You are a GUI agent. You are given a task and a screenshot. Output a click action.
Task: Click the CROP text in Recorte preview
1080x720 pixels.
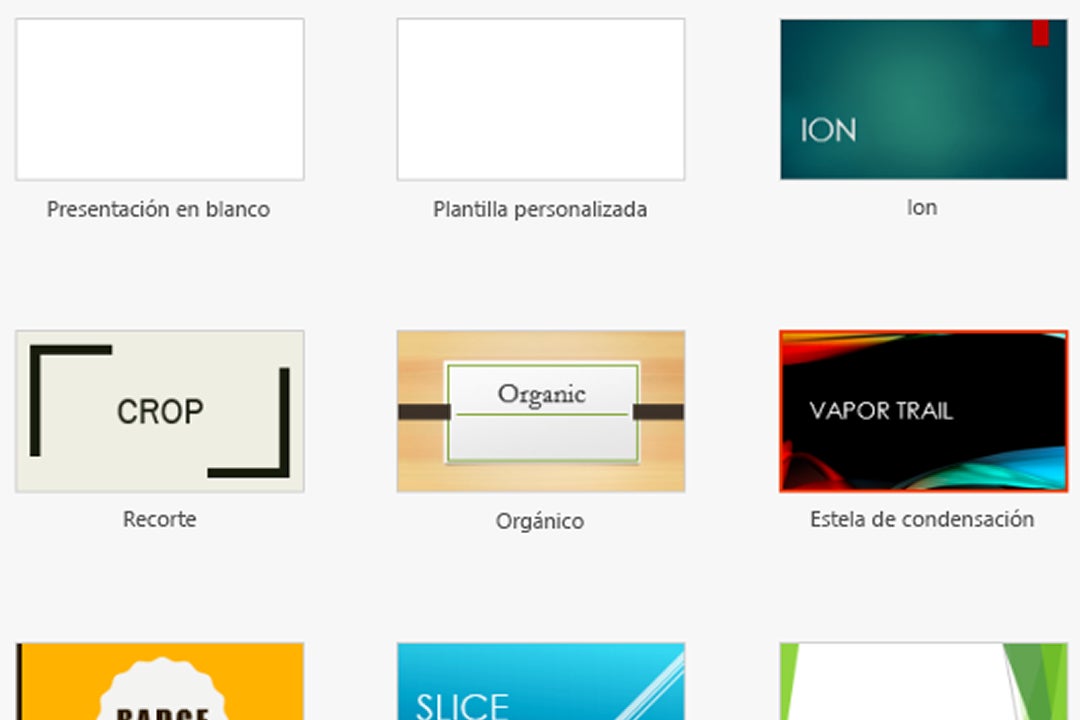(160, 411)
